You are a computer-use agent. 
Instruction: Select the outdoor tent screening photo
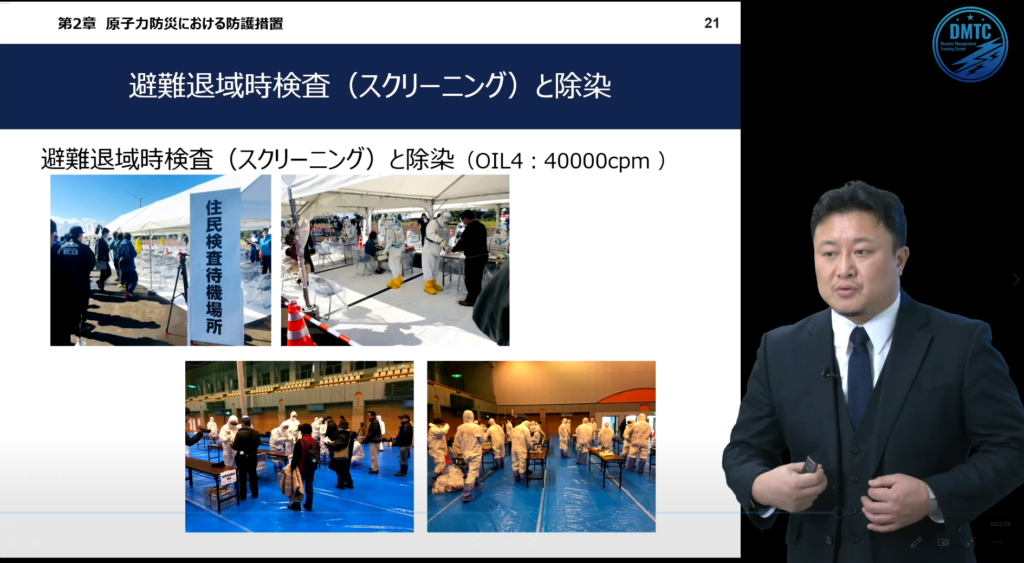click(x=395, y=260)
